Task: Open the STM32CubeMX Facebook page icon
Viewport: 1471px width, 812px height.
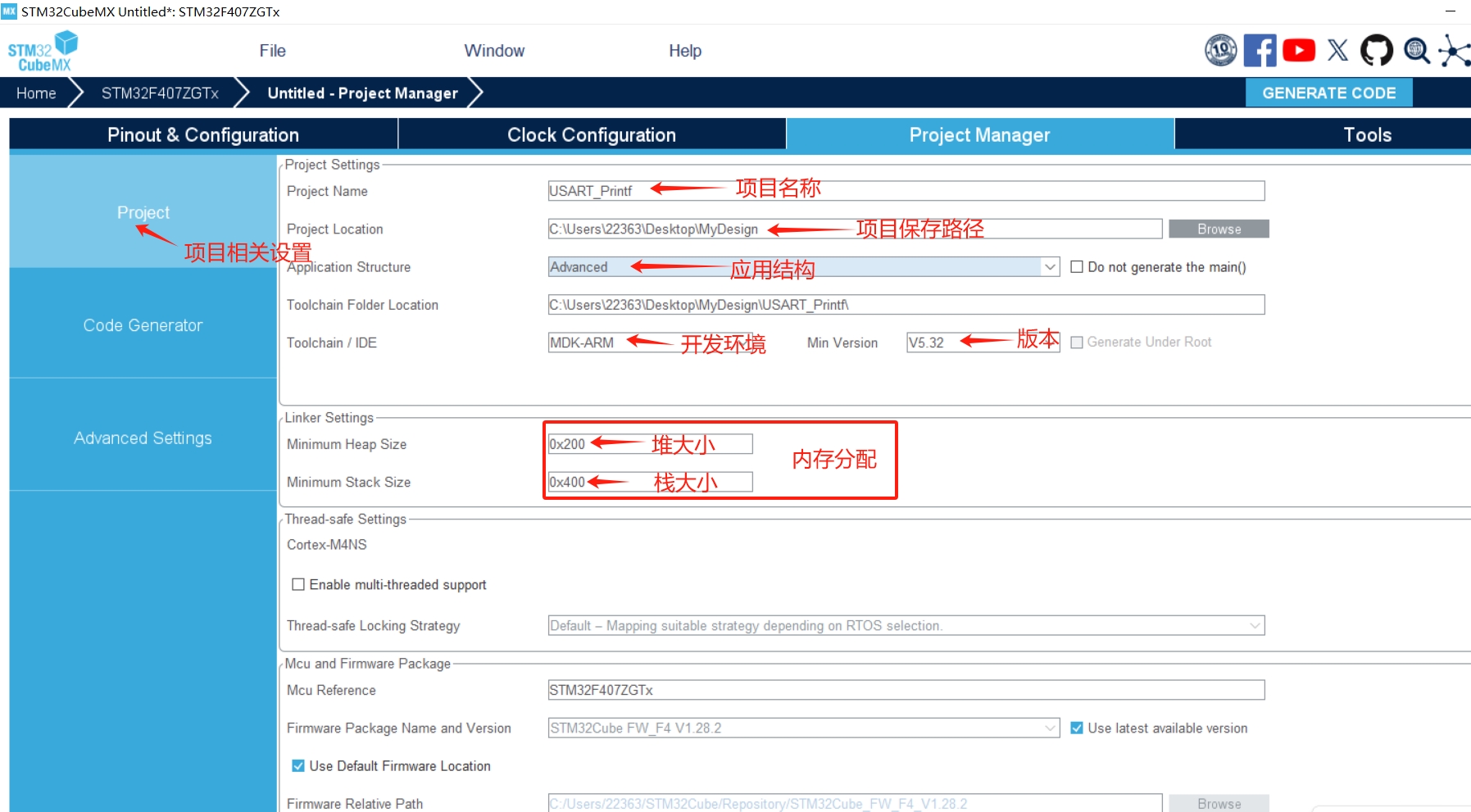Action: 1260,50
